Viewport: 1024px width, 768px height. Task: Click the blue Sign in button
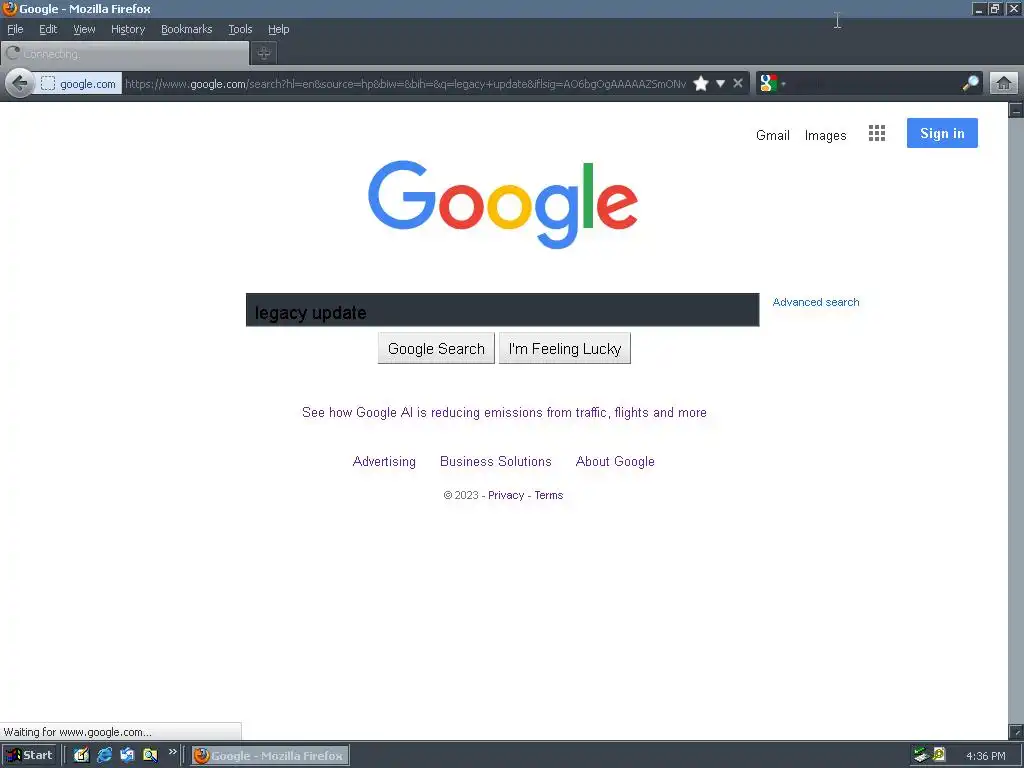click(x=942, y=133)
